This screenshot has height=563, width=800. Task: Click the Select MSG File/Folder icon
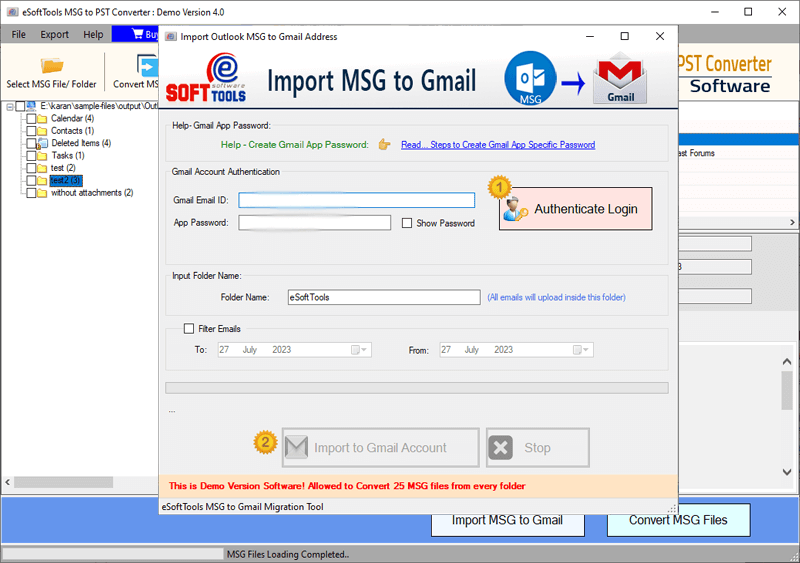52,65
